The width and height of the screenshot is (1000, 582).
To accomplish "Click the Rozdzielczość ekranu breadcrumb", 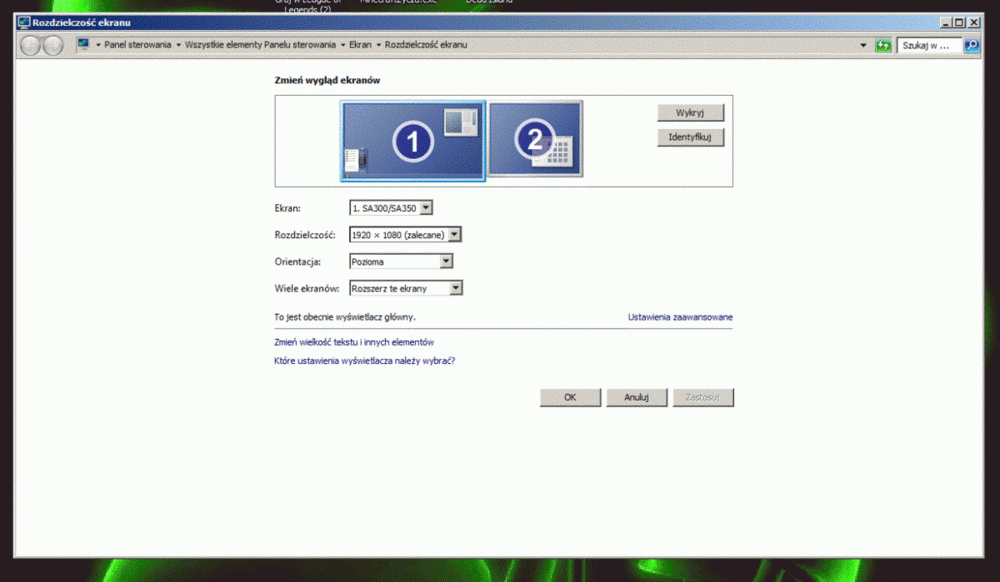I will [x=426, y=45].
